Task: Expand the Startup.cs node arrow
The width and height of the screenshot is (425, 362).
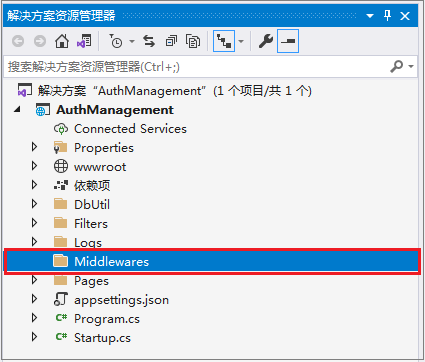Action: (x=34, y=337)
